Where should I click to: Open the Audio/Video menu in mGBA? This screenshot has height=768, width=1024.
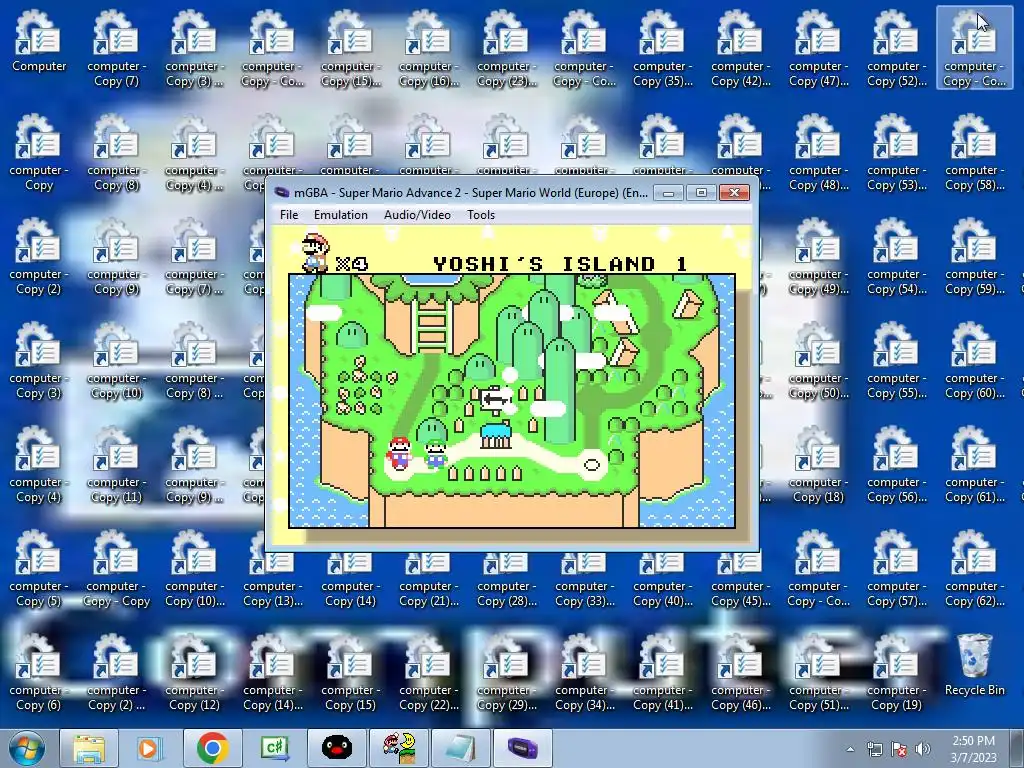pyautogui.click(x=417, y=215)
